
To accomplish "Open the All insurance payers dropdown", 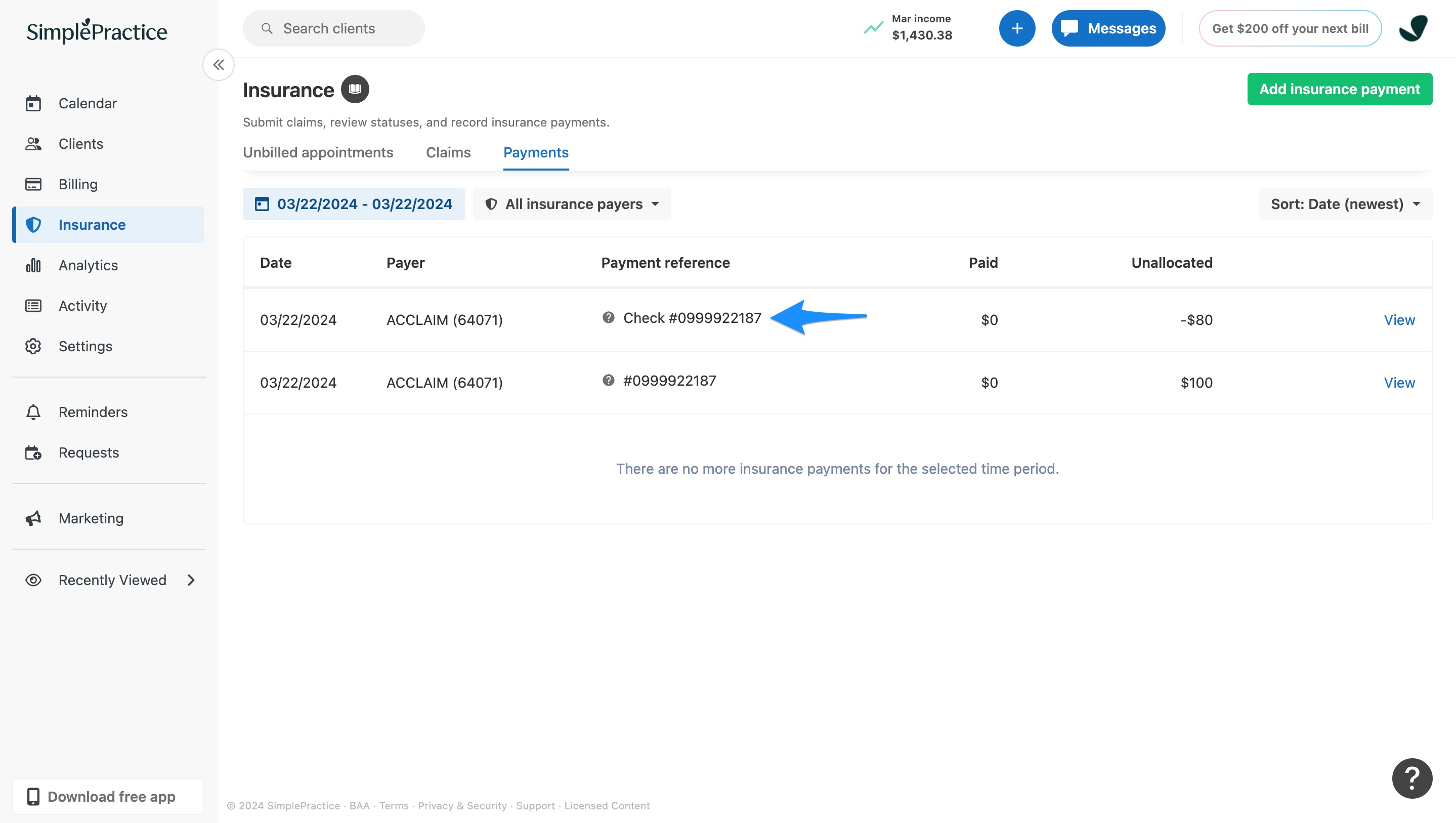I will tap(572, 204).
